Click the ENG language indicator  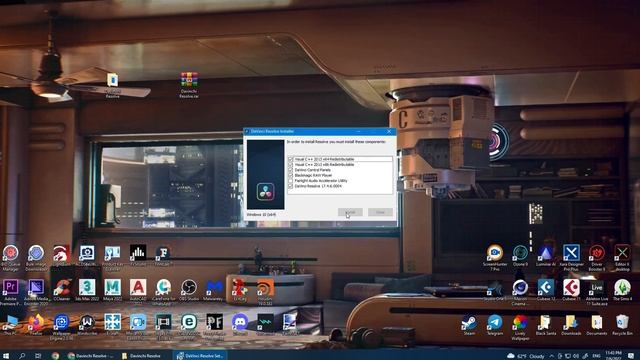(x=596, y=356)
